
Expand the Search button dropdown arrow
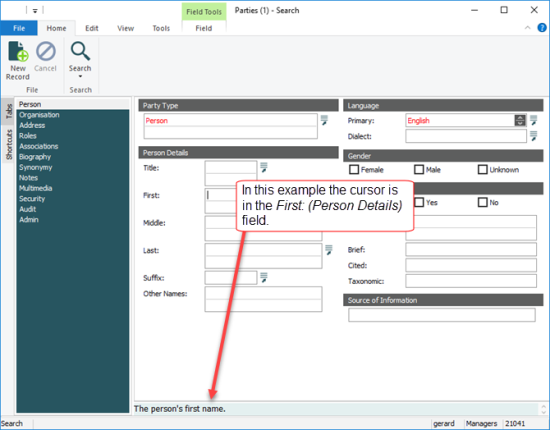click(80, 76)
